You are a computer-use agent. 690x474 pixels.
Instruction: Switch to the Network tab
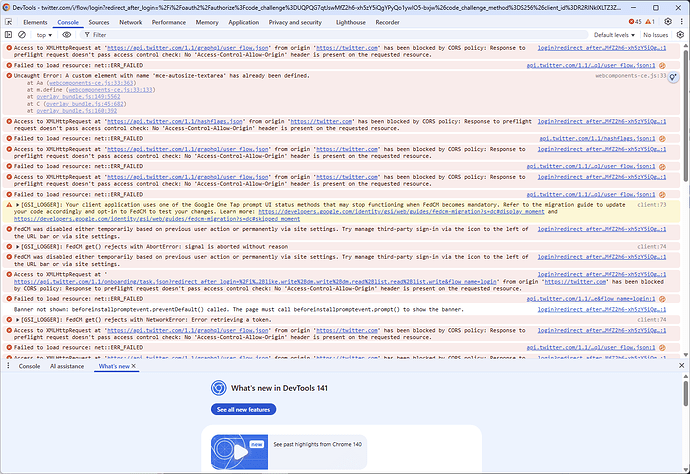pos(130,21)
